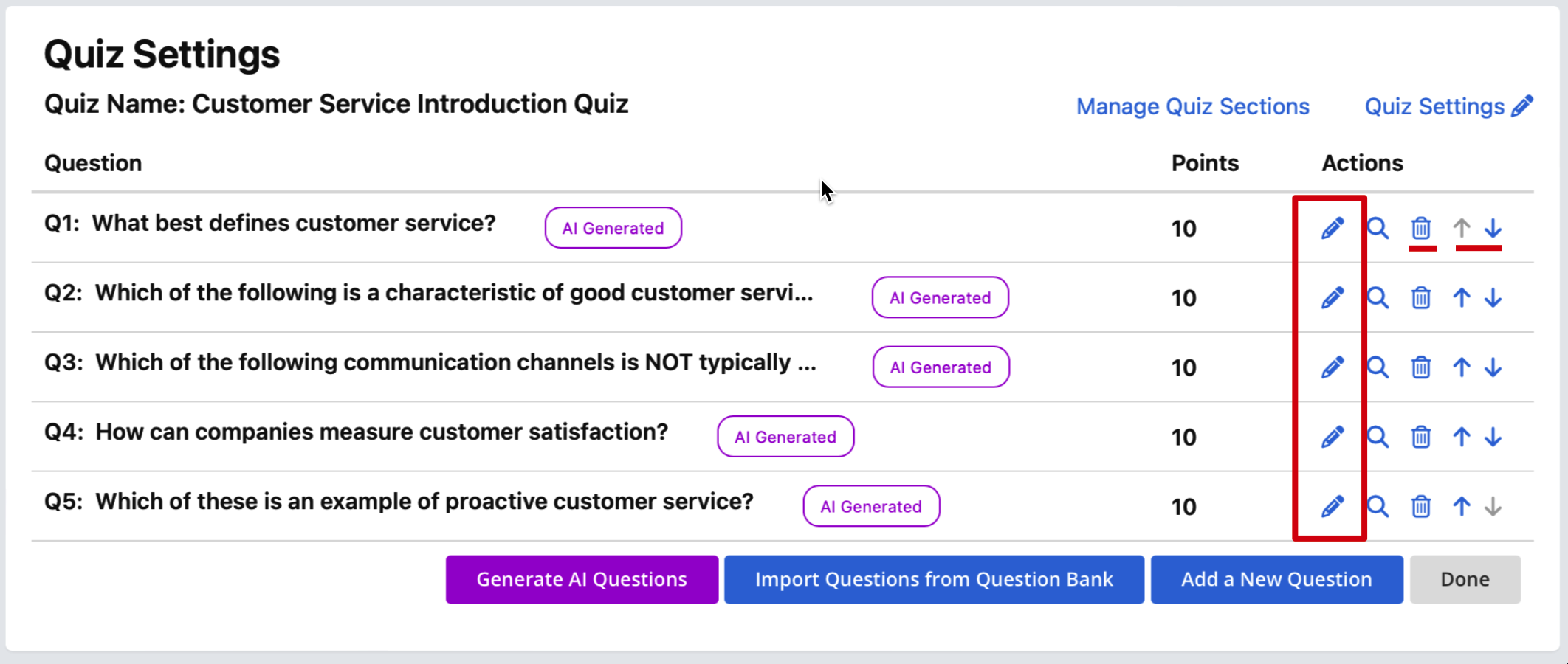This screenshot has height=664, width=1568.
Task: Move Q2 down with the arrow
Action: click(x=1493, y=298)
